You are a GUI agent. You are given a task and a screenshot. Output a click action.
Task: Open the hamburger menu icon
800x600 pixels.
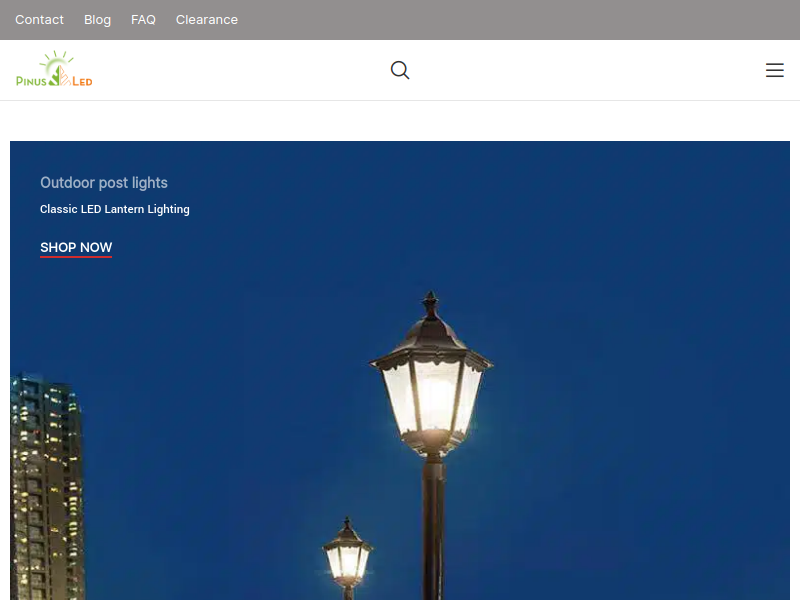[x=774, y=70]
